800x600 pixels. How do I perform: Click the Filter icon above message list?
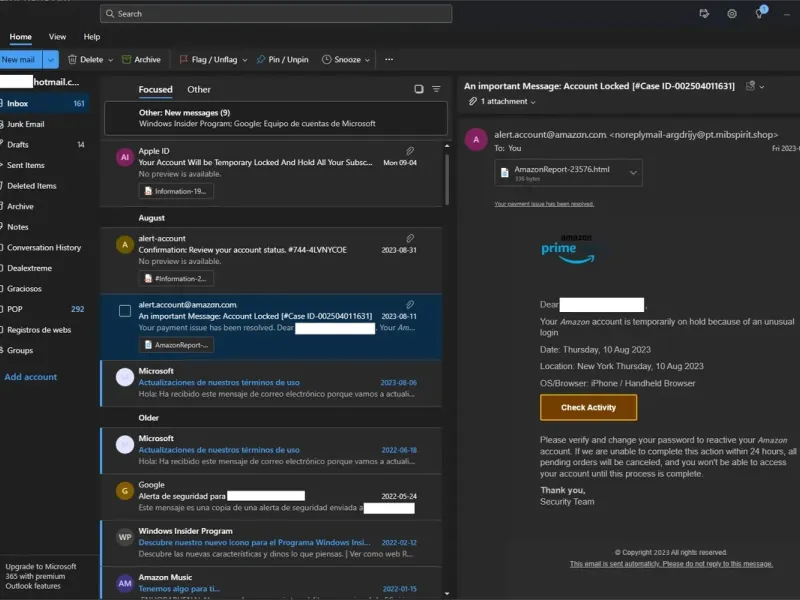tap(436, 89)
